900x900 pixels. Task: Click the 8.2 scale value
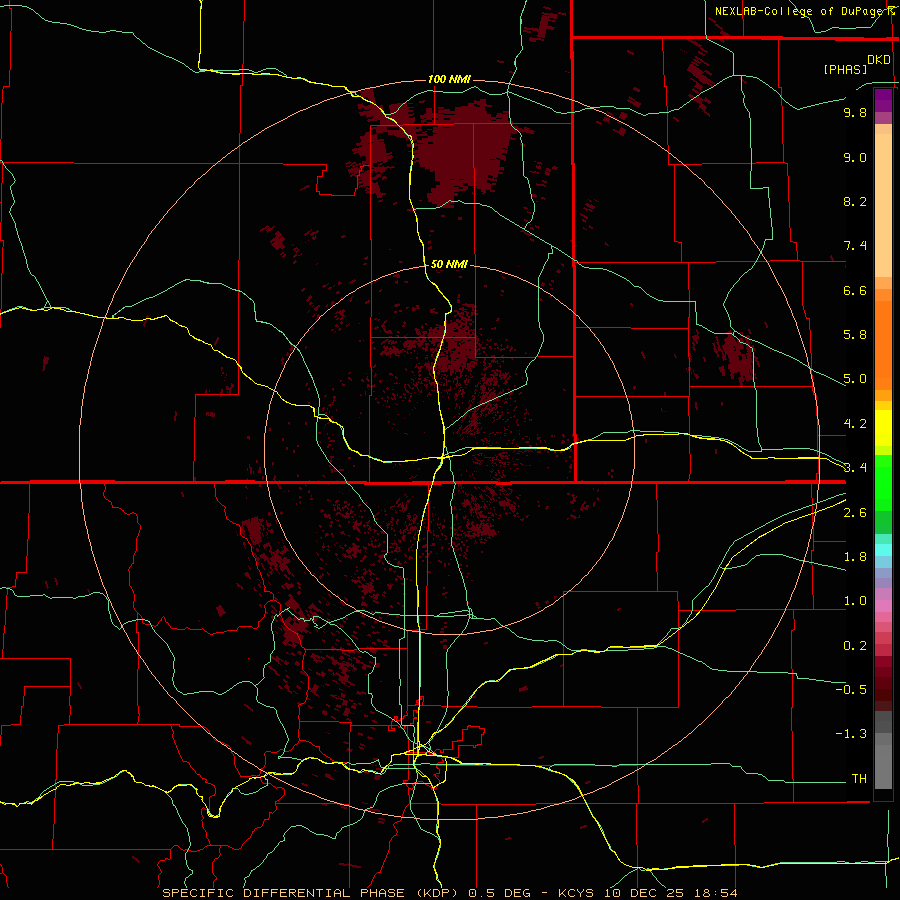pos(855,201)
